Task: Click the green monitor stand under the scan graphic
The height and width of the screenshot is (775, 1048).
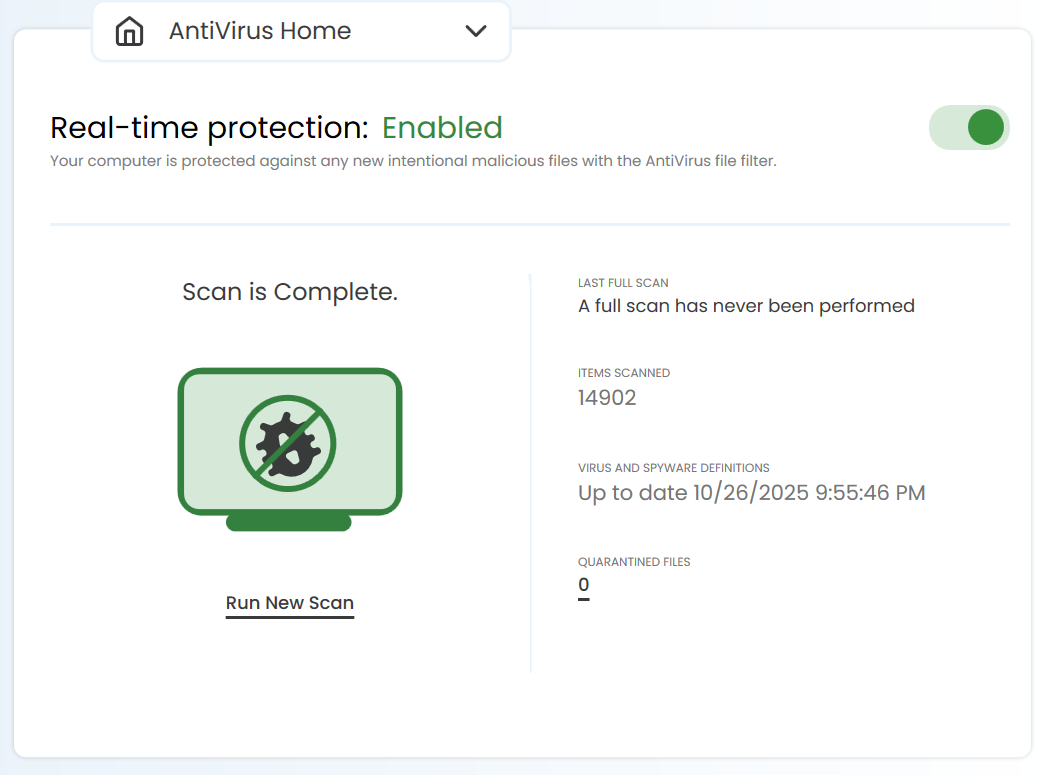Action: pyautogui.click(x=289, y=523)
